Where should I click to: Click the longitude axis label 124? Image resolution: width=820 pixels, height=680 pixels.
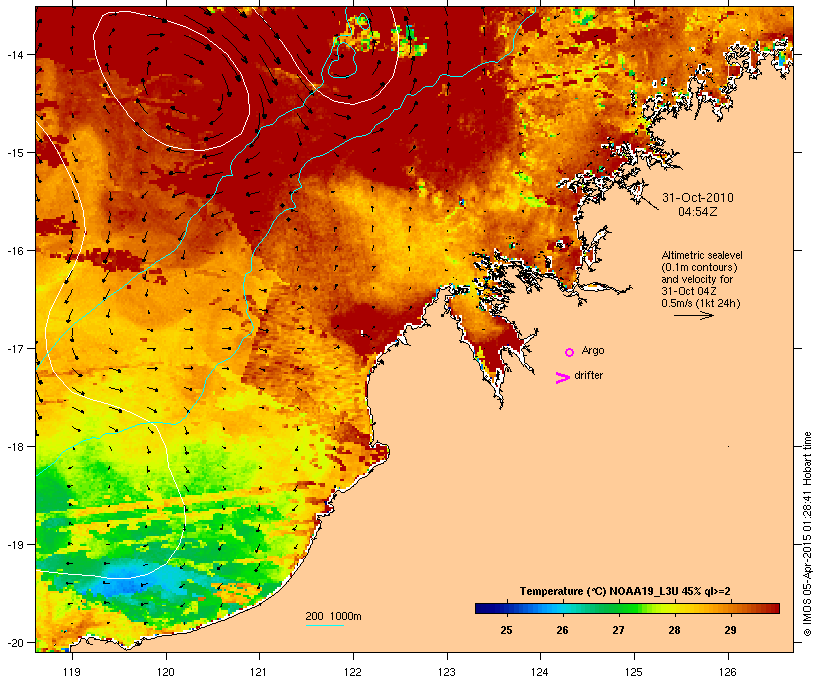point(540,672)
